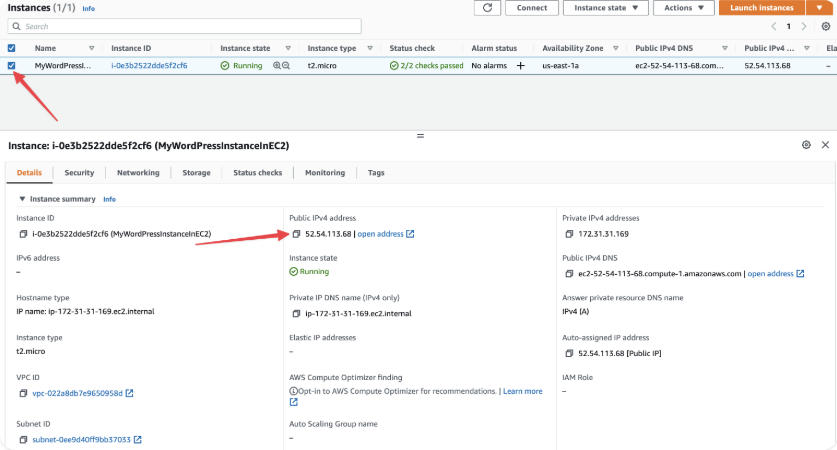
Task: Click the instance panel settings gear
Action: 806,145
